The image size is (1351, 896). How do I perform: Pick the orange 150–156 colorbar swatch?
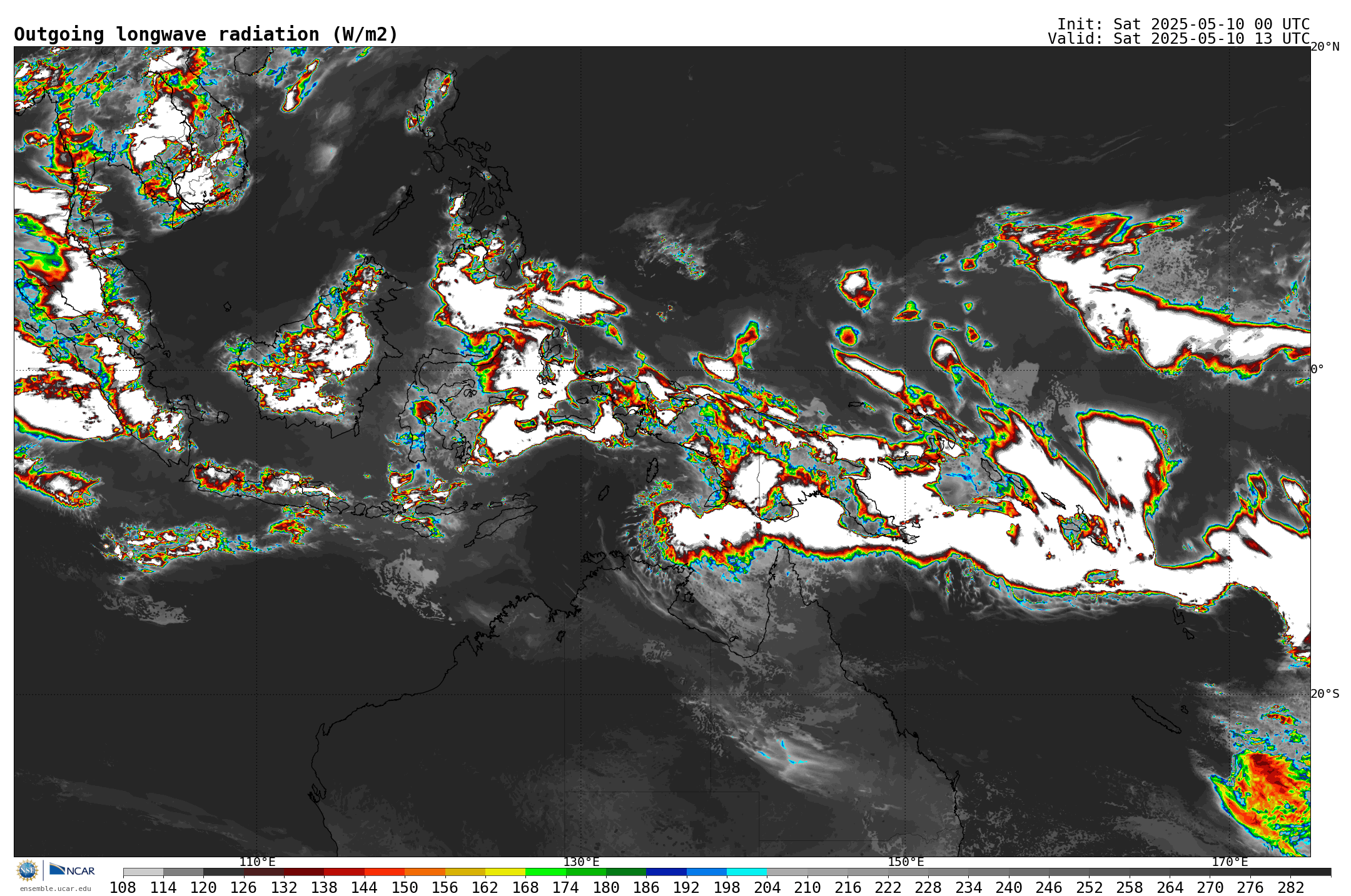click(425, 872)
